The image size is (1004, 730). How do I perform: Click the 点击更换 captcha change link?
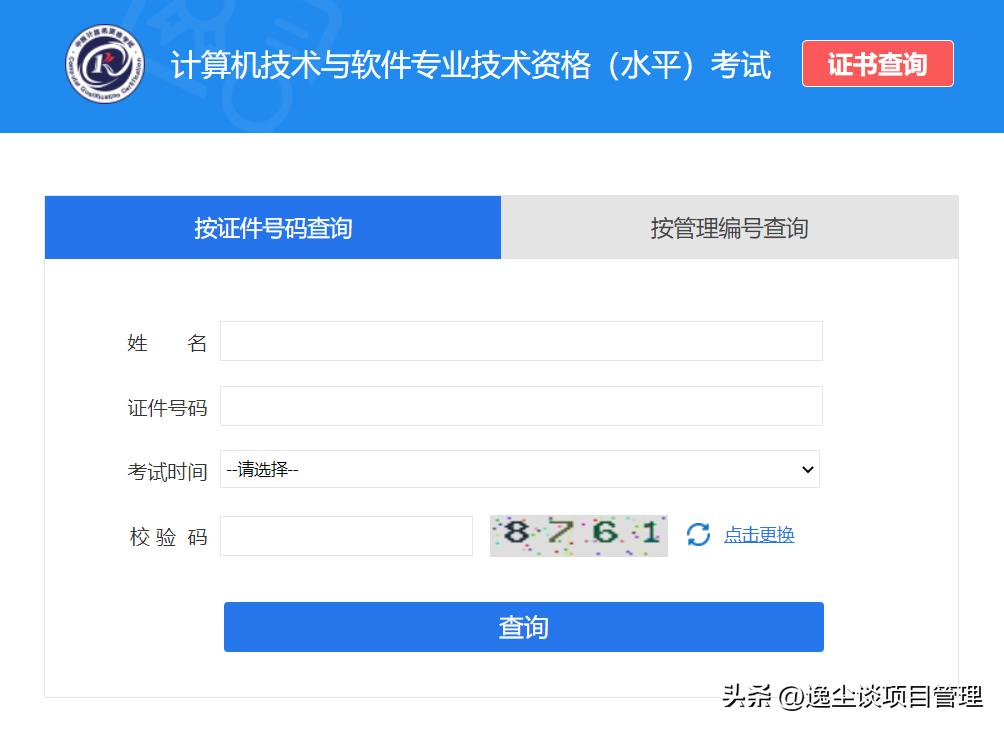click(x=758, y=535)
